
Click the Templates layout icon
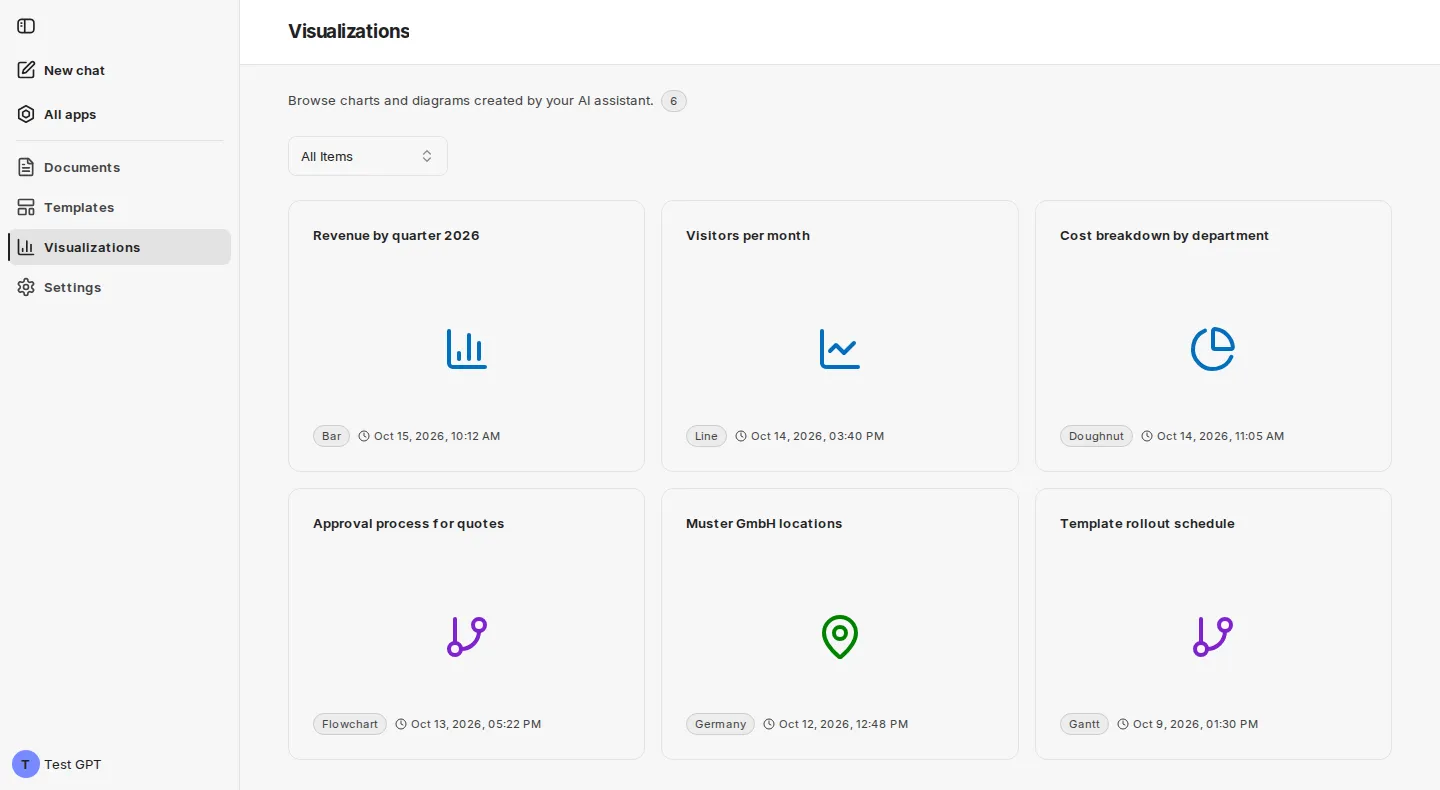tap(26, 207)
